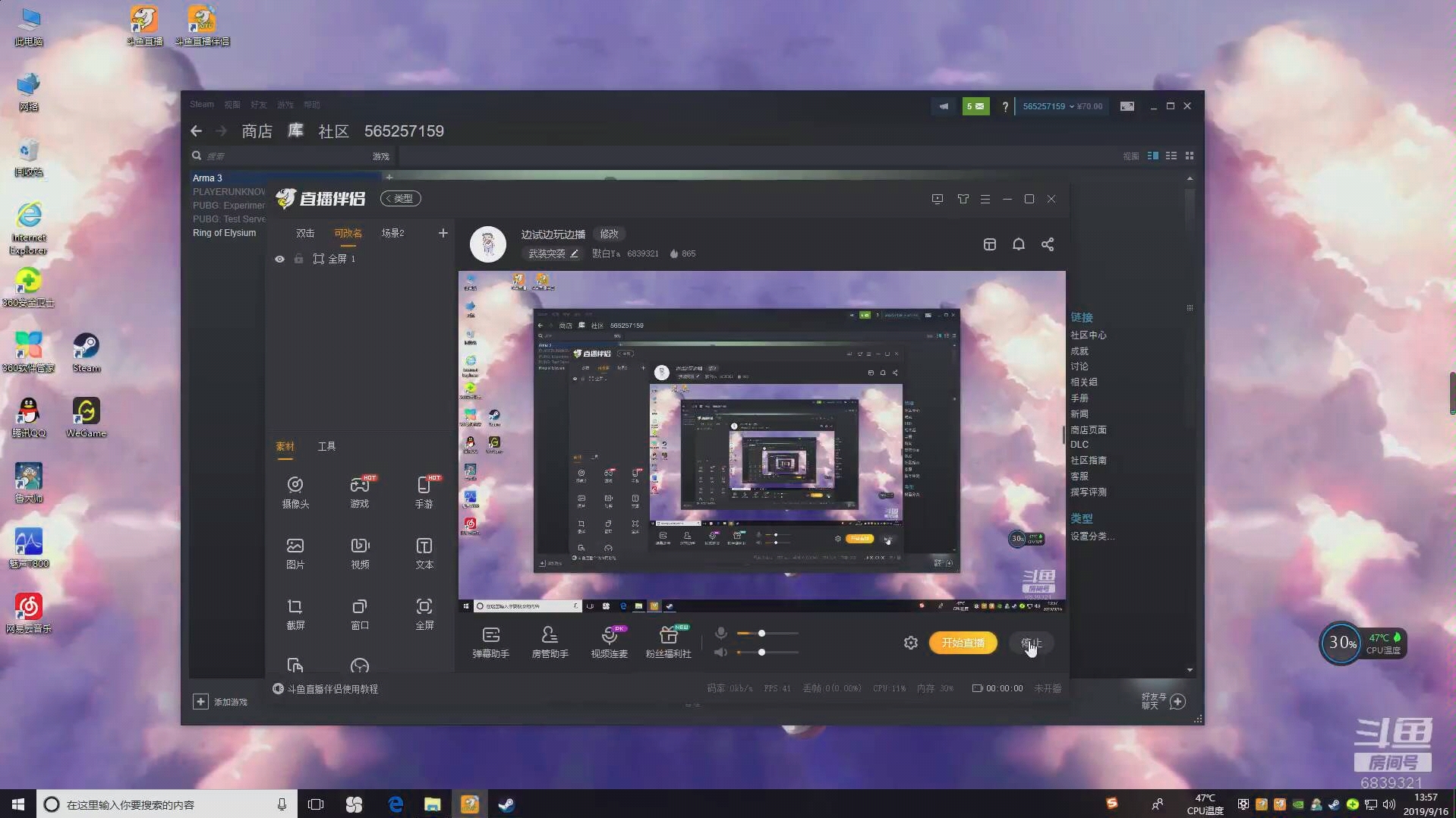Click Steam announcement megaphone icon
1456x818 pixels.
click(x=944, y=106)
